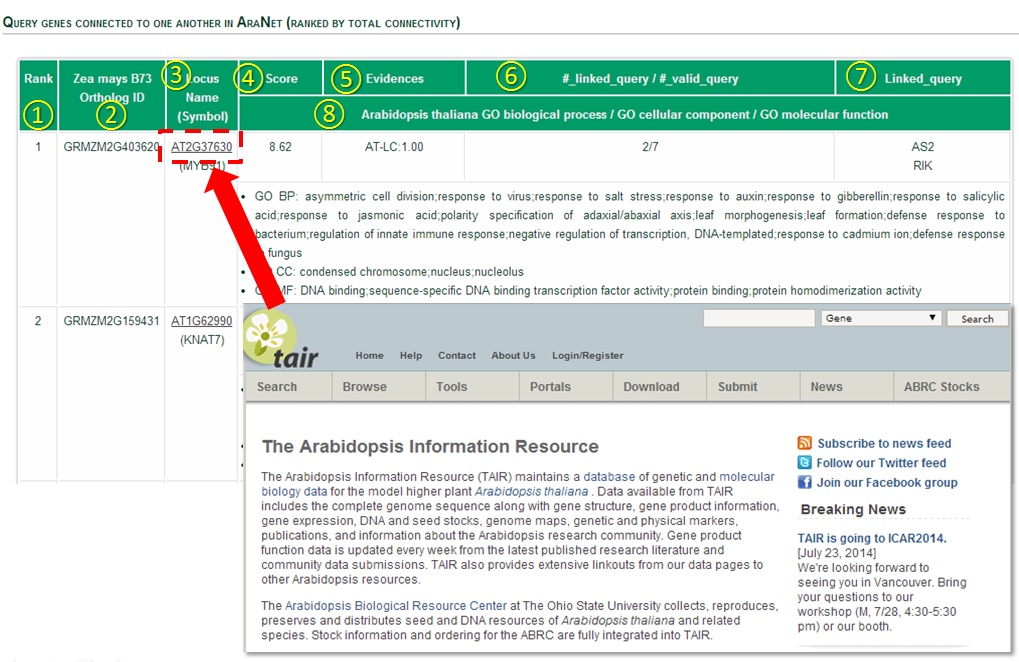This screenshot has width=1019, height=662.
Task: Click the RSS news feed icon
Action: (804, 443)
